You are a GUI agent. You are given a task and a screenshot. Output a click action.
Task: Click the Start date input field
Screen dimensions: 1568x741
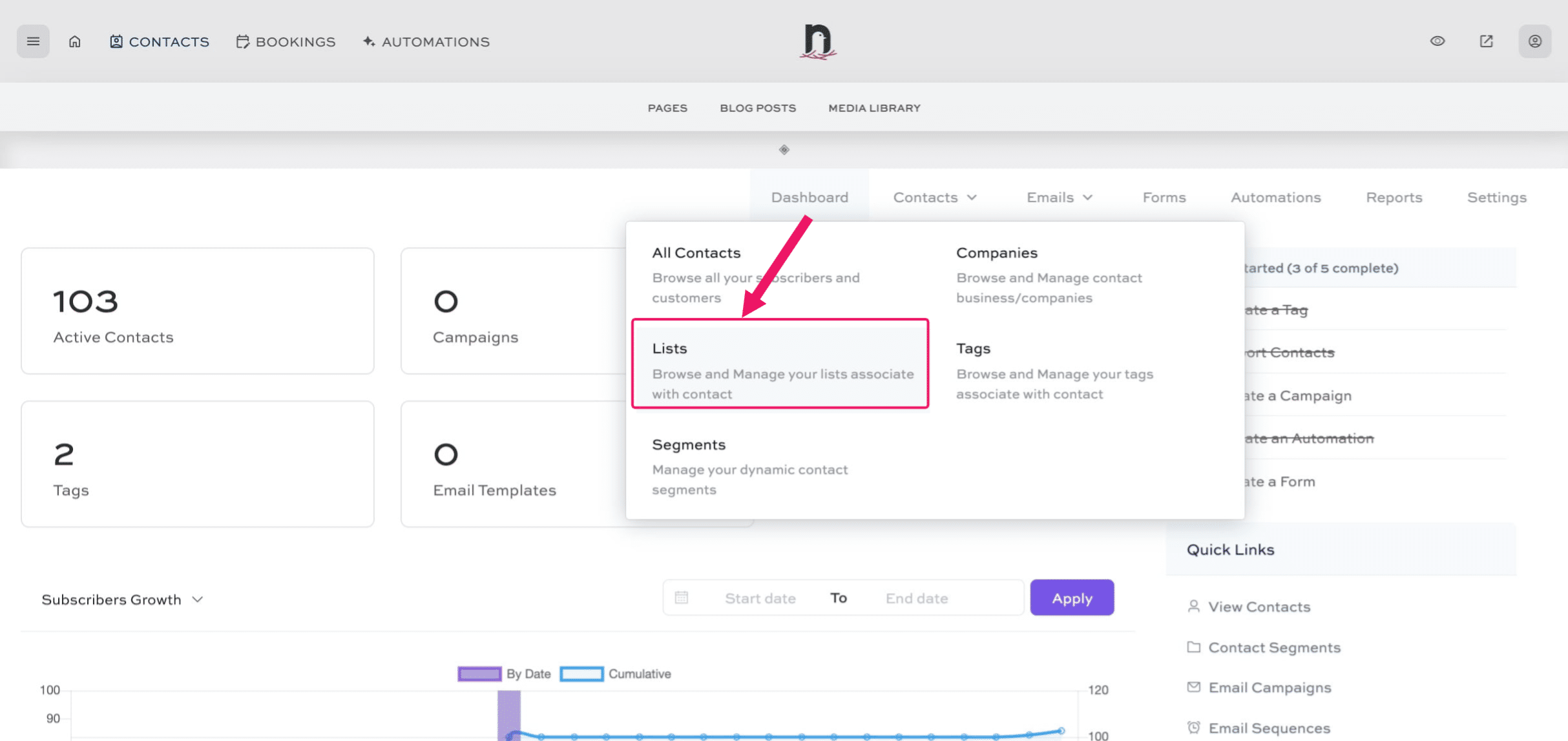760,598
